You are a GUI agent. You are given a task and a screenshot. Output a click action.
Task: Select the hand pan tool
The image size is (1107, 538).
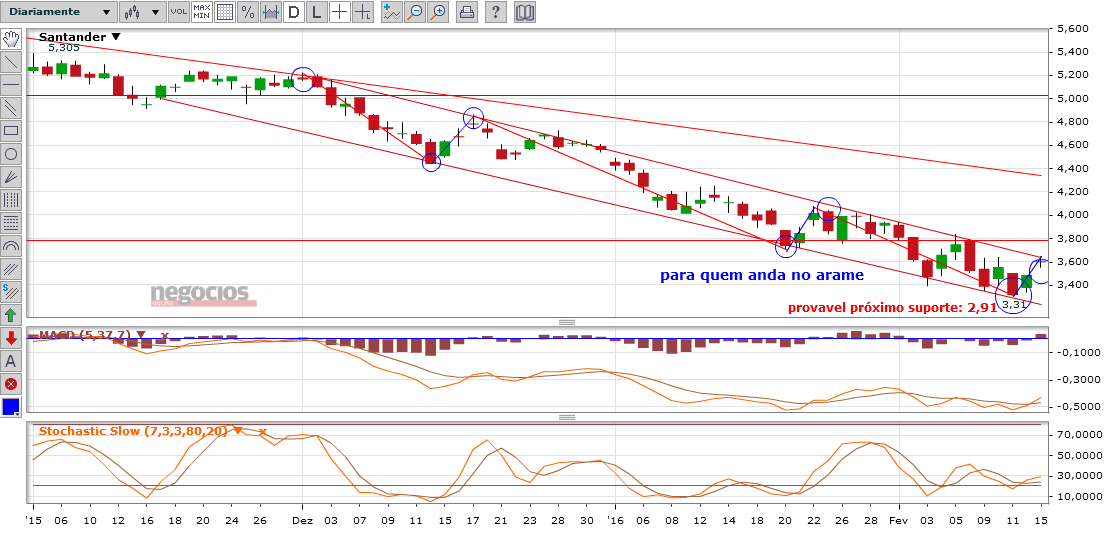11,38
